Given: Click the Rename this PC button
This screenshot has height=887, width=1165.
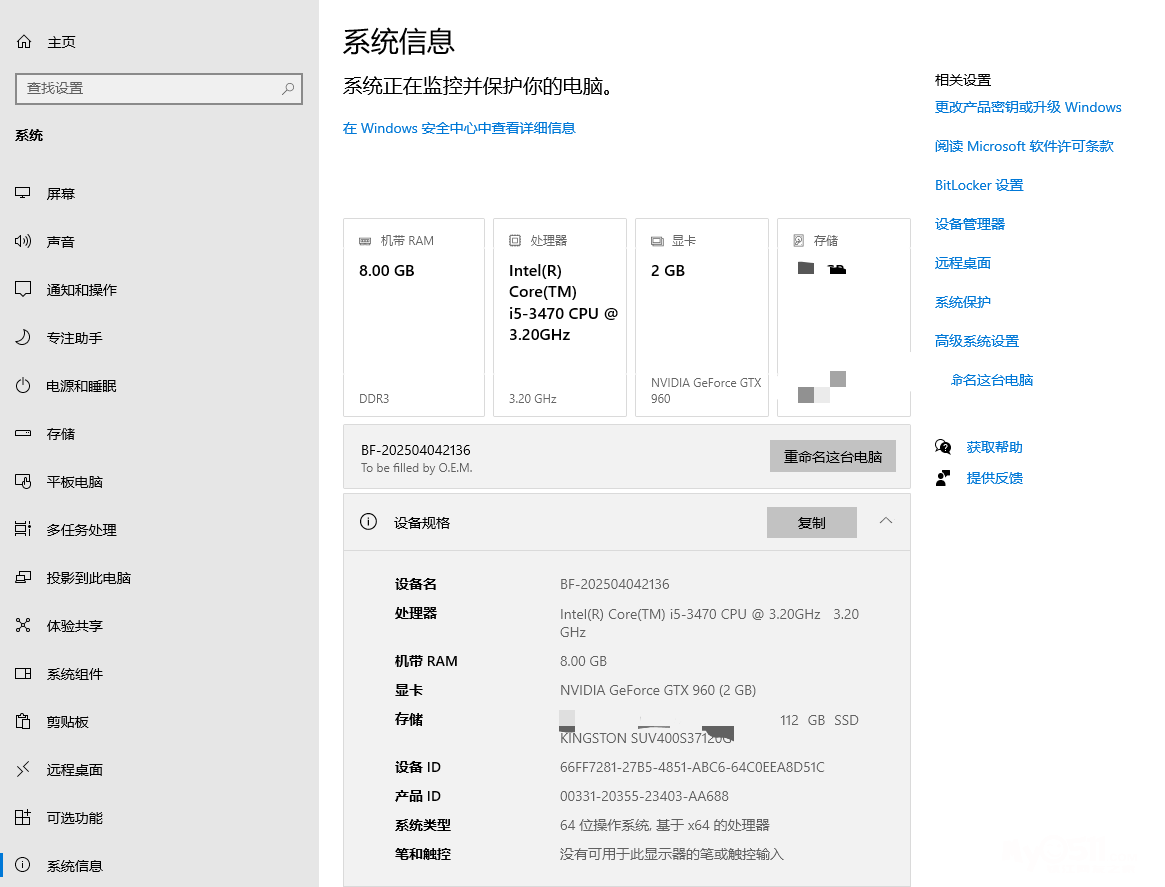Looking at the screenshot, I should coord(832,457).
